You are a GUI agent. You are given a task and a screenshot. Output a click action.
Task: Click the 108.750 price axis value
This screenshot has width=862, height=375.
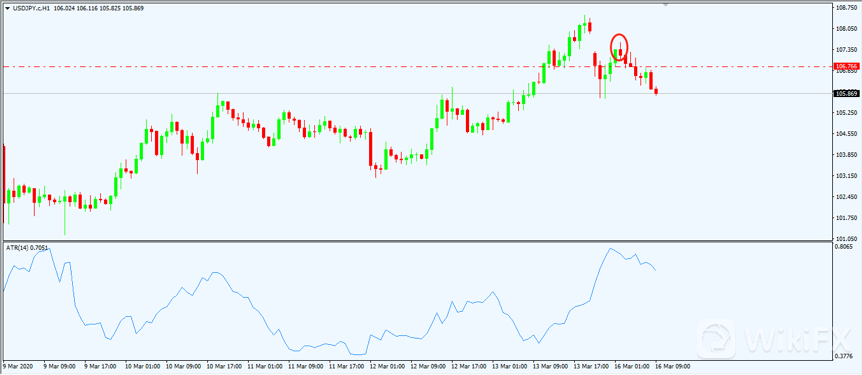847,8
